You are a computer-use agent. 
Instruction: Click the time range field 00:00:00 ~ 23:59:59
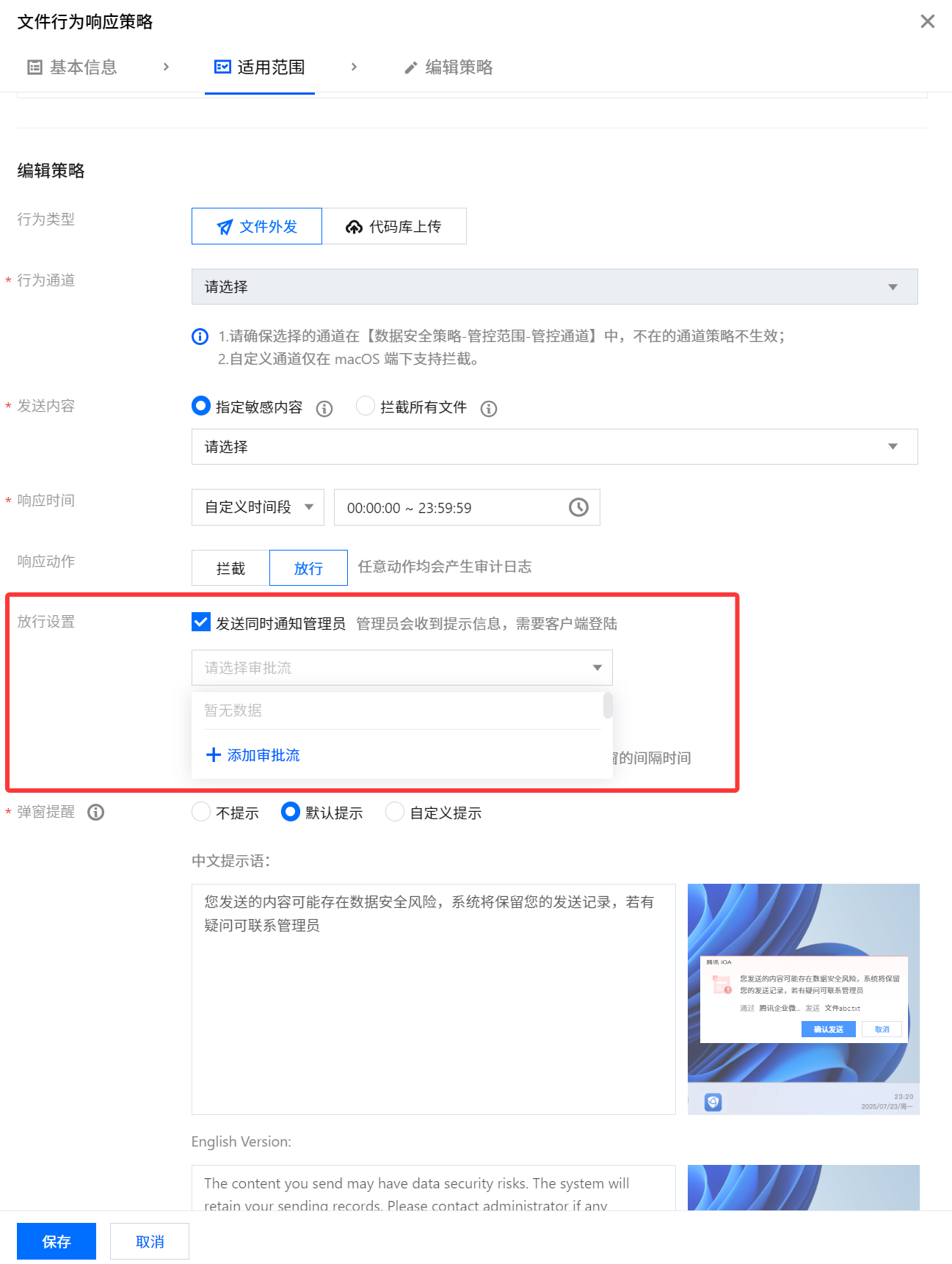tap(467, 507)
